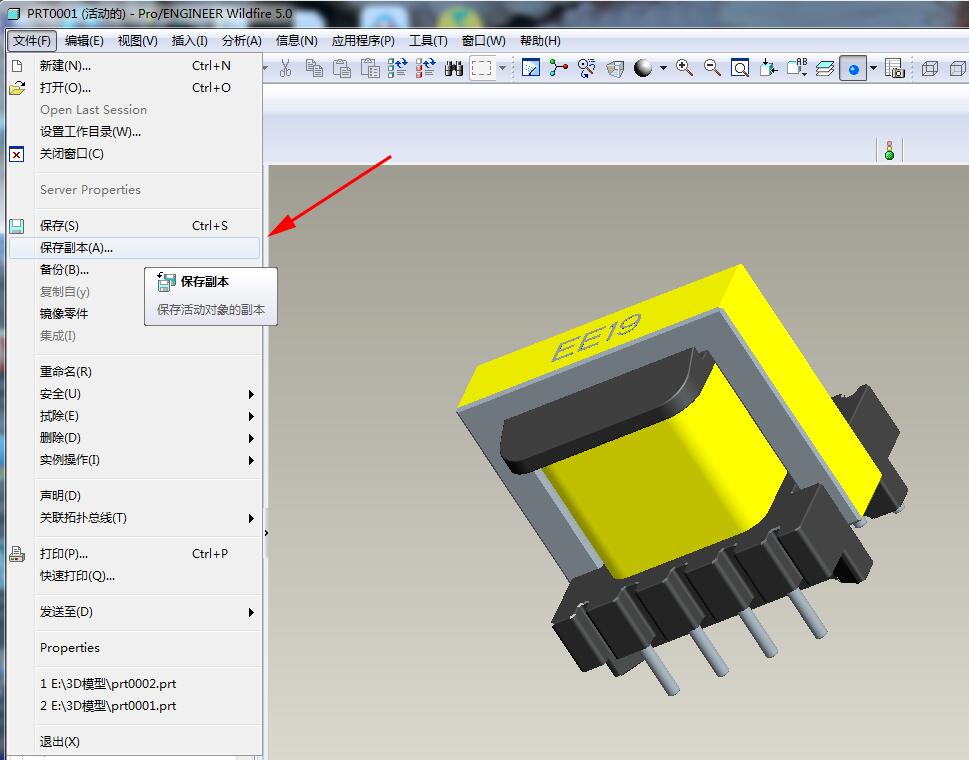969x760 pixels.
Task: Click the dashed selection box icon
Action: (481, 68)
